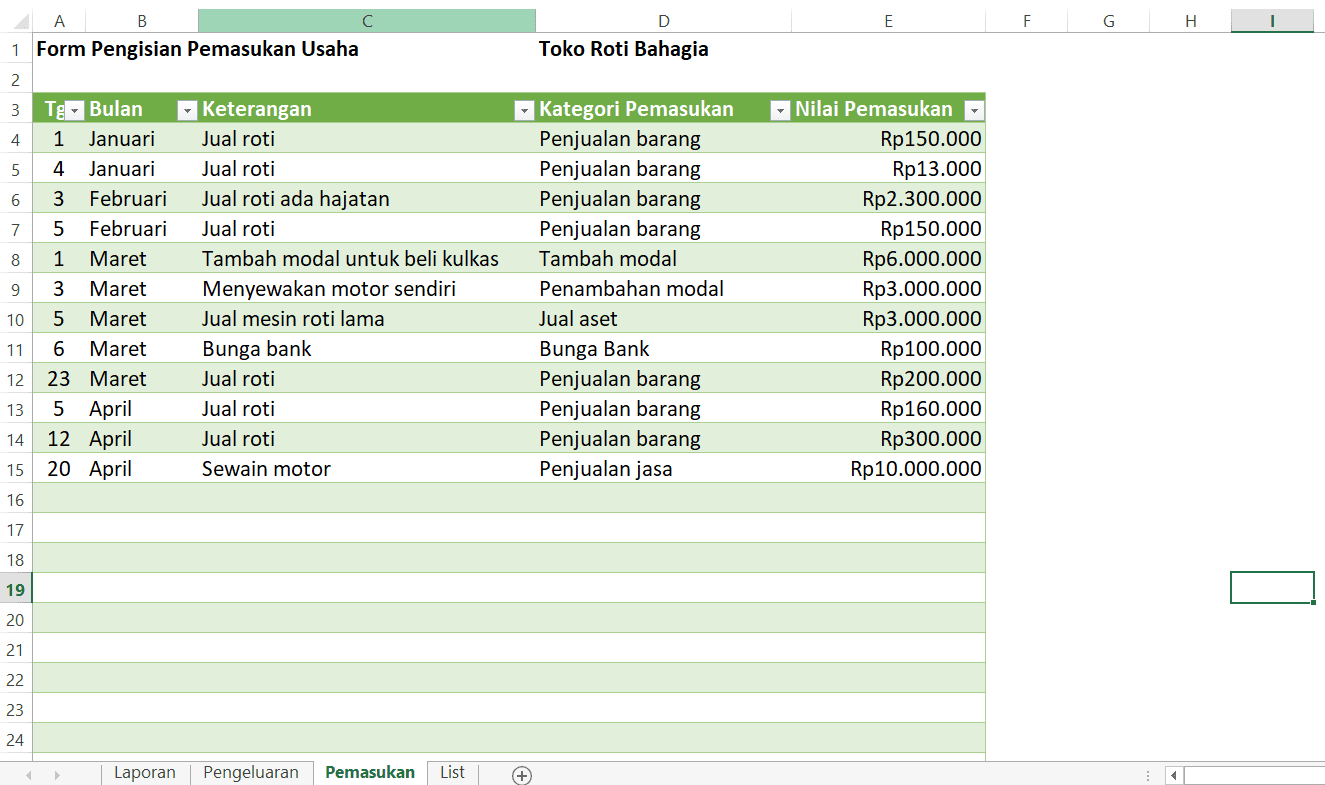Click horizontal scrollbar left arrow
The height and width of the screenshot is (785, 1325).
coord(1174,775)
